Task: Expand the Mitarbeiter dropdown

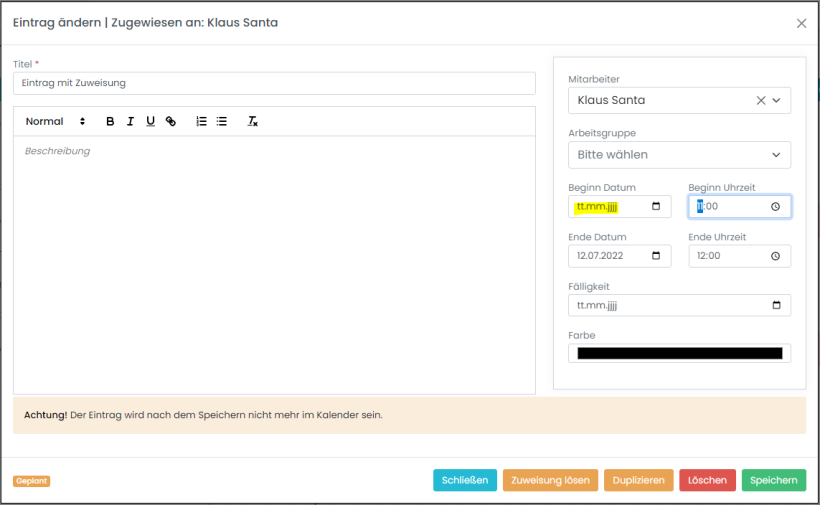Action: point(777,101)
